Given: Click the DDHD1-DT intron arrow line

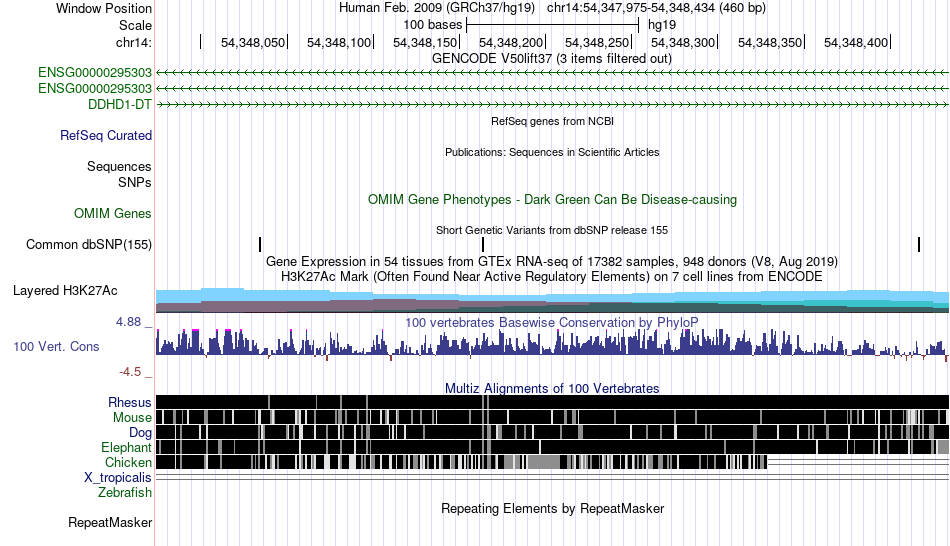Looking at the screenshot, I should (553, 105).
